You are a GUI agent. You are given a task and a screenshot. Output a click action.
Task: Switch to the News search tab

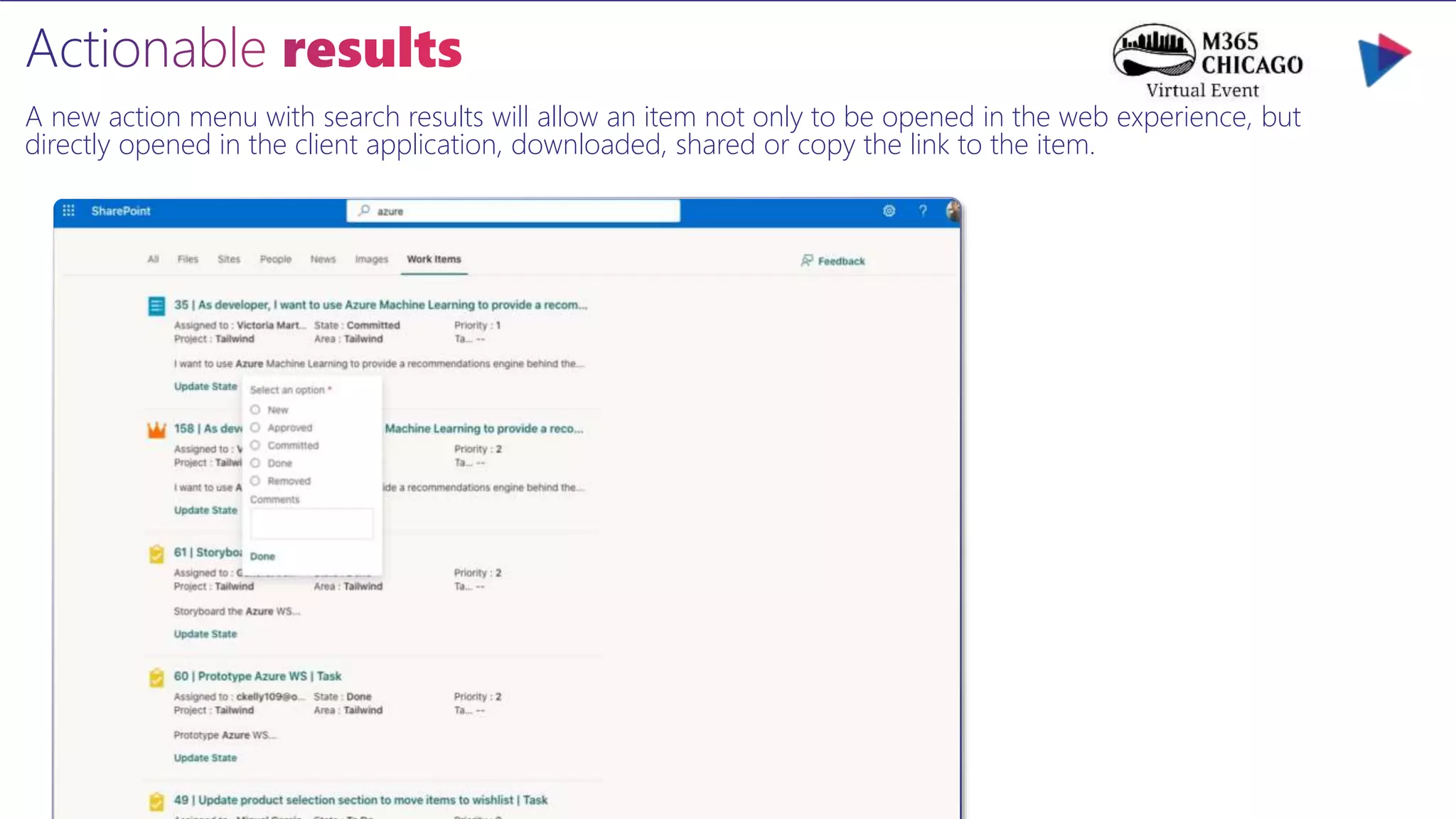323,259
